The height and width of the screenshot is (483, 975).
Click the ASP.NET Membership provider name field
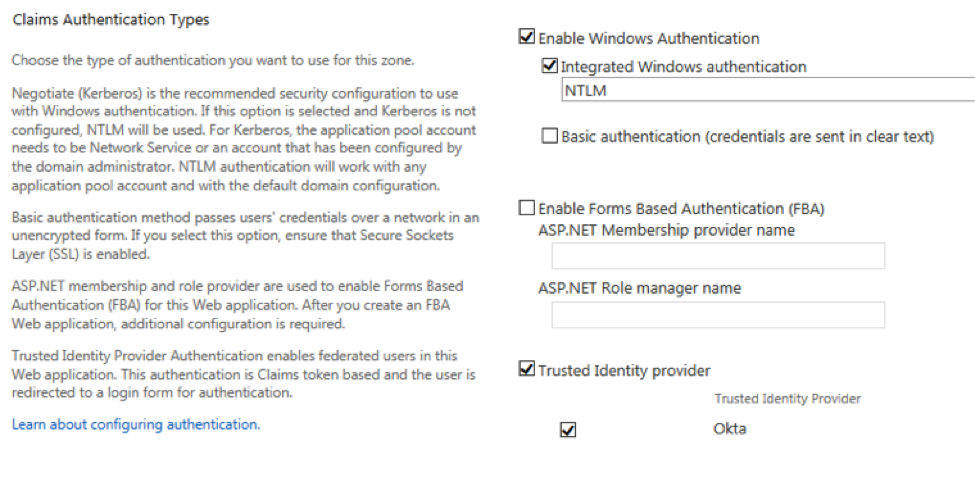718,257
